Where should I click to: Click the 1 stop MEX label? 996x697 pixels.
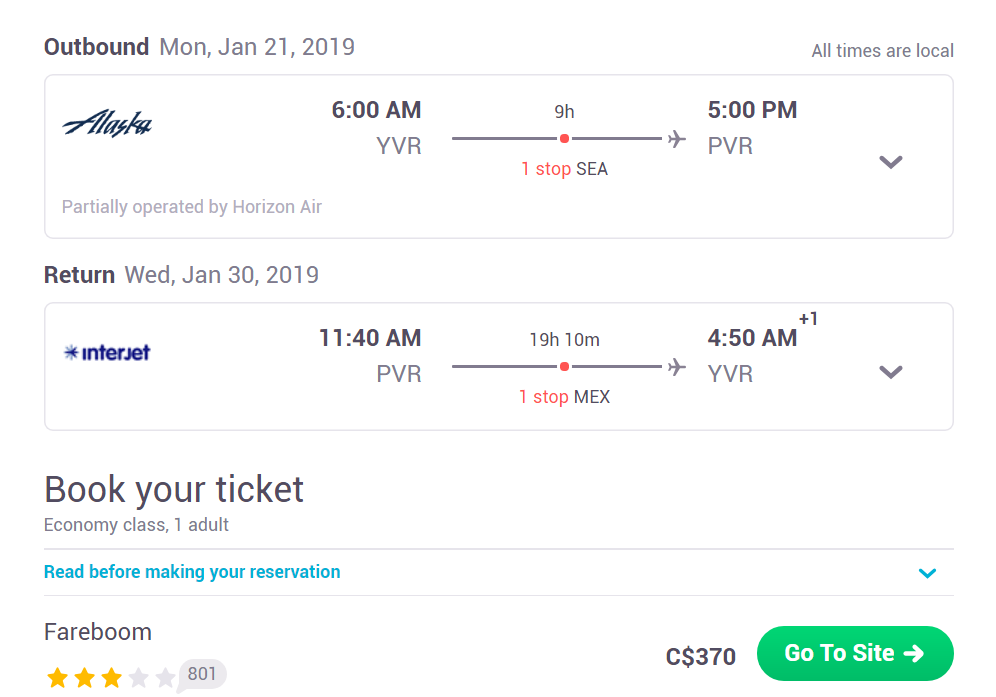[564, 397]
